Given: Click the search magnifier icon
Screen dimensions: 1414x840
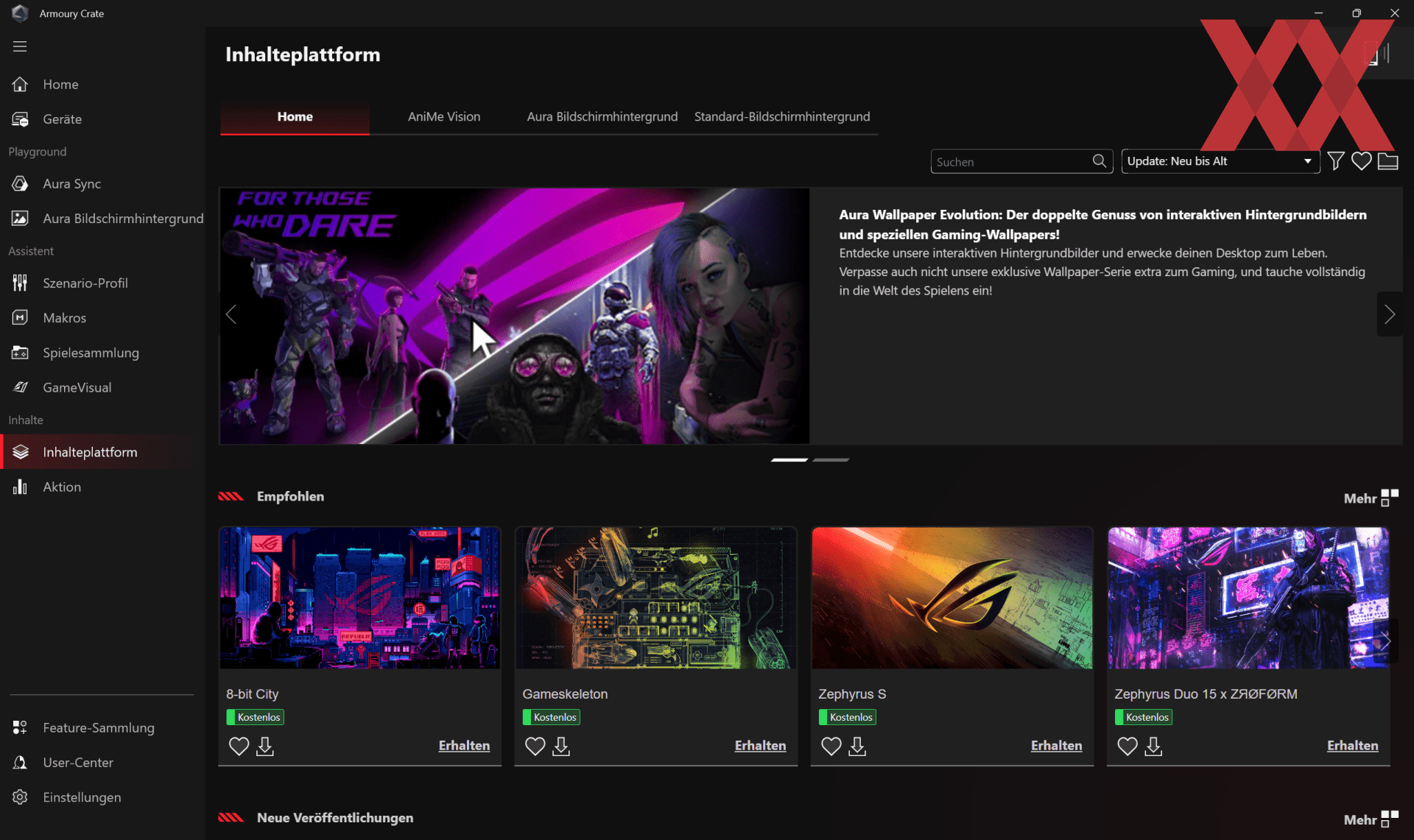Looking at the screenshot, I should (1099, 161).
